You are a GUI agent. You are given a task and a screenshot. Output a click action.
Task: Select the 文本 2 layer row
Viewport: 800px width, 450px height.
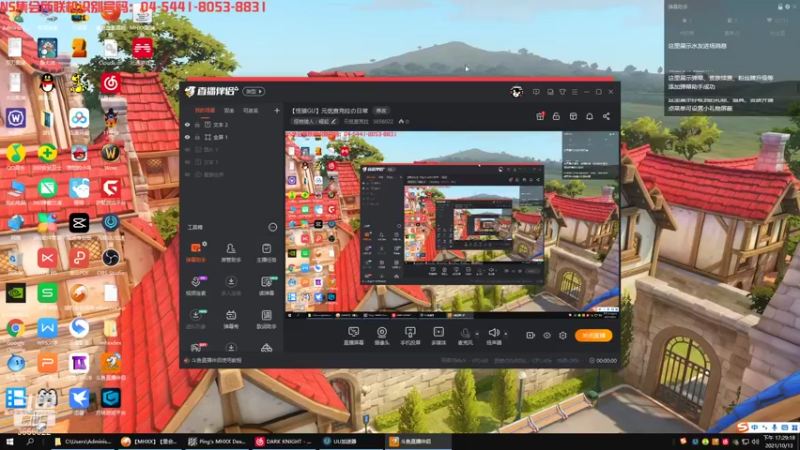[x=232, y=124]
